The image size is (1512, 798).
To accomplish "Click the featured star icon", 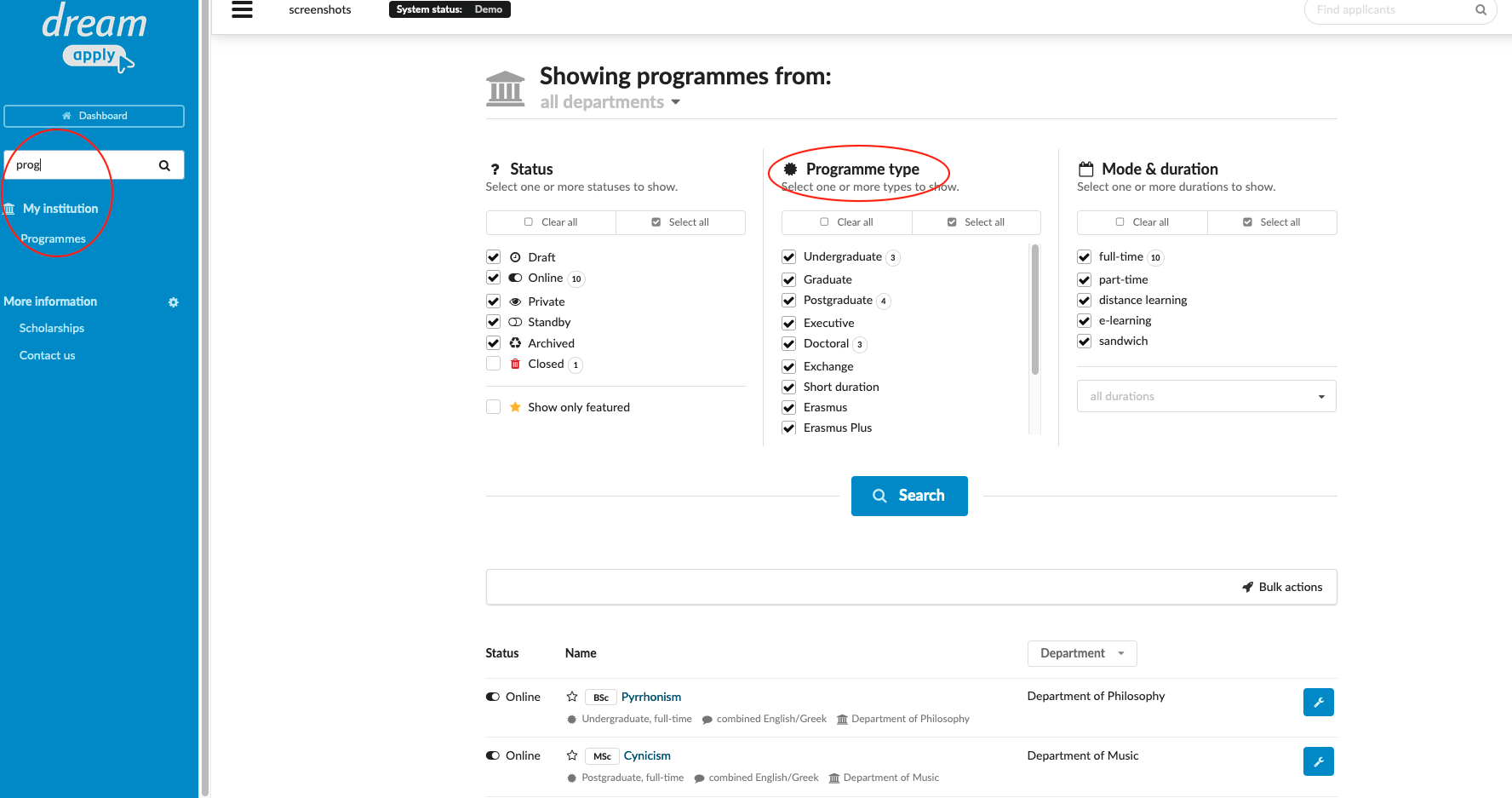I will point(515,407).
